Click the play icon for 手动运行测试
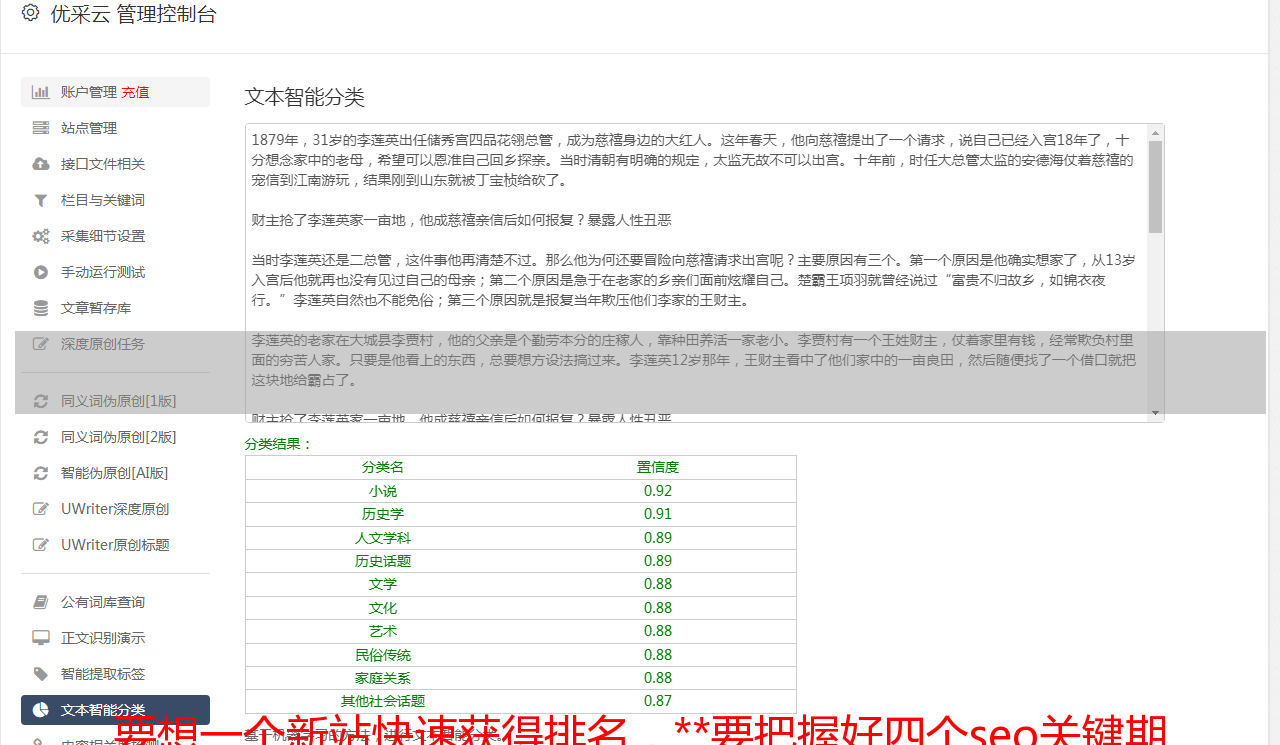1280x745 pixels. [41, 272]
